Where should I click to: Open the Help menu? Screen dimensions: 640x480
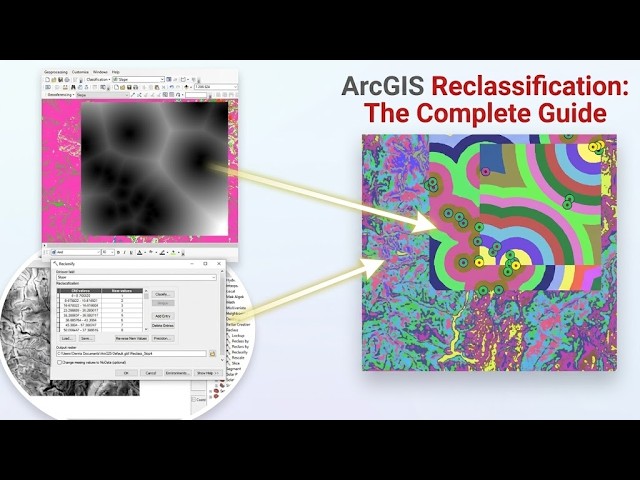tap(116, 72)
